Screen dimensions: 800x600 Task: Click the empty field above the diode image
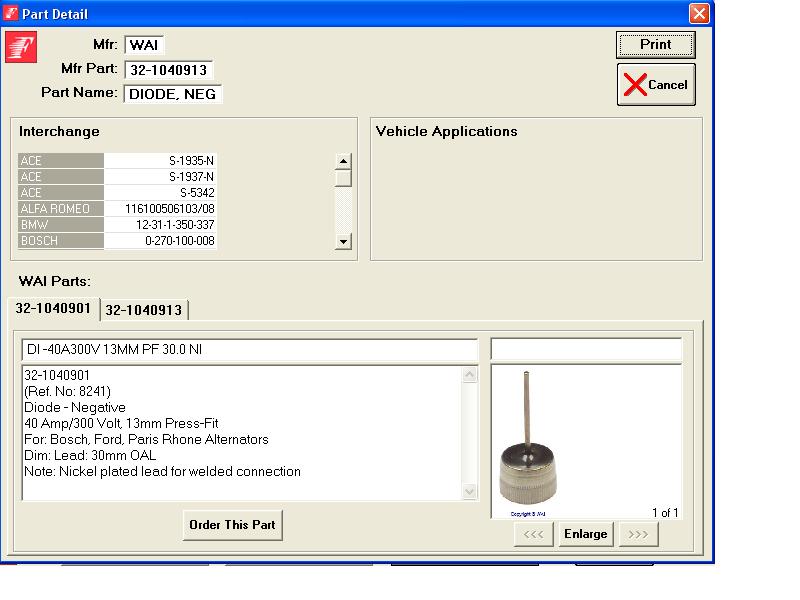tap(586, 349)
